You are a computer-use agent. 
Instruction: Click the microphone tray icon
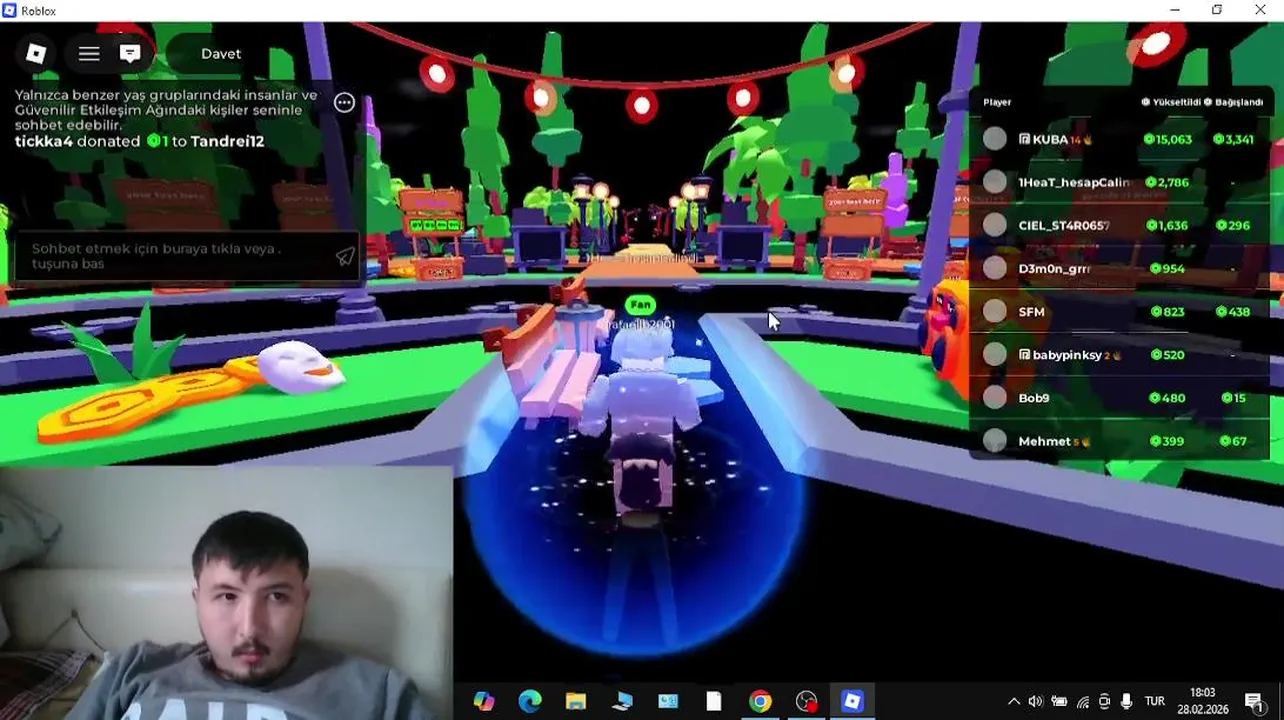tap(1127, 702)
